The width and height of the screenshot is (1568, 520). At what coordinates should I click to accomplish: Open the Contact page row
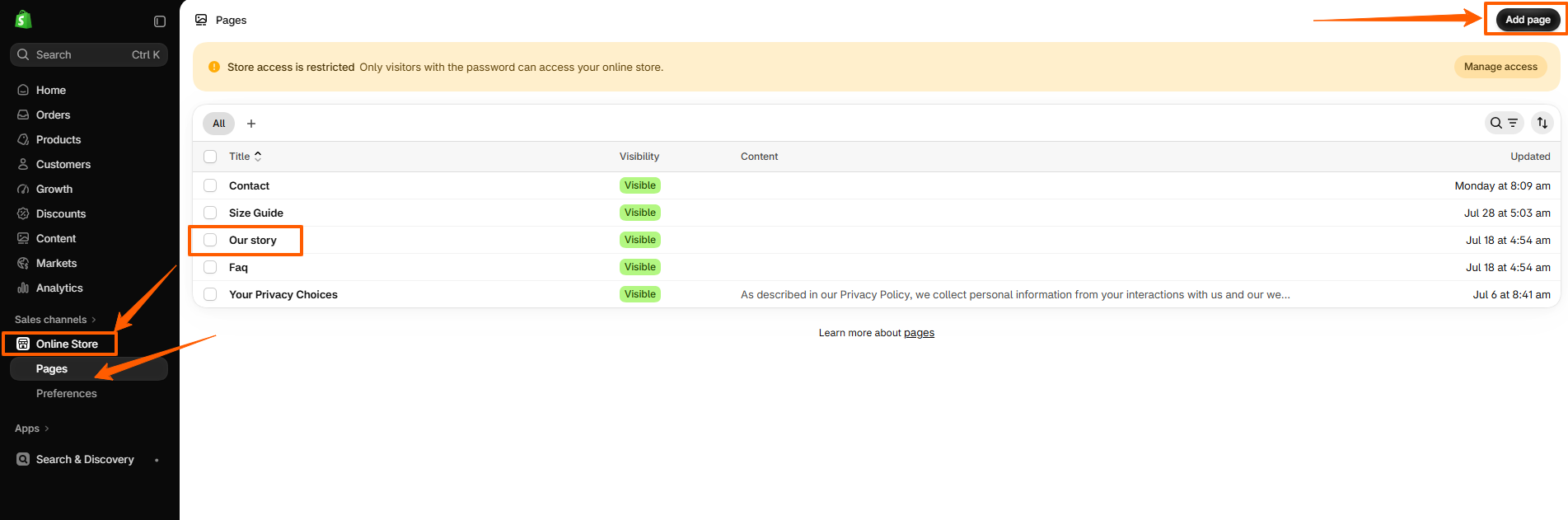tap(877, 185)
